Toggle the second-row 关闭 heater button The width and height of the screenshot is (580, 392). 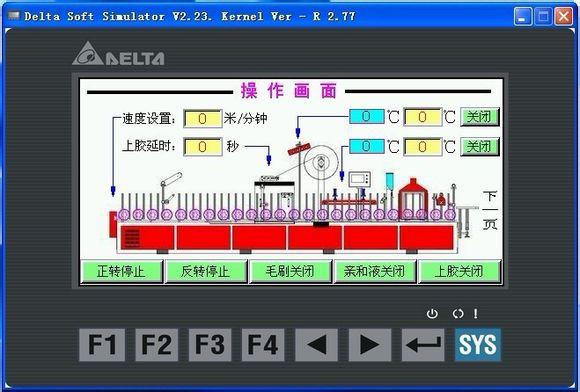[479, 146]
